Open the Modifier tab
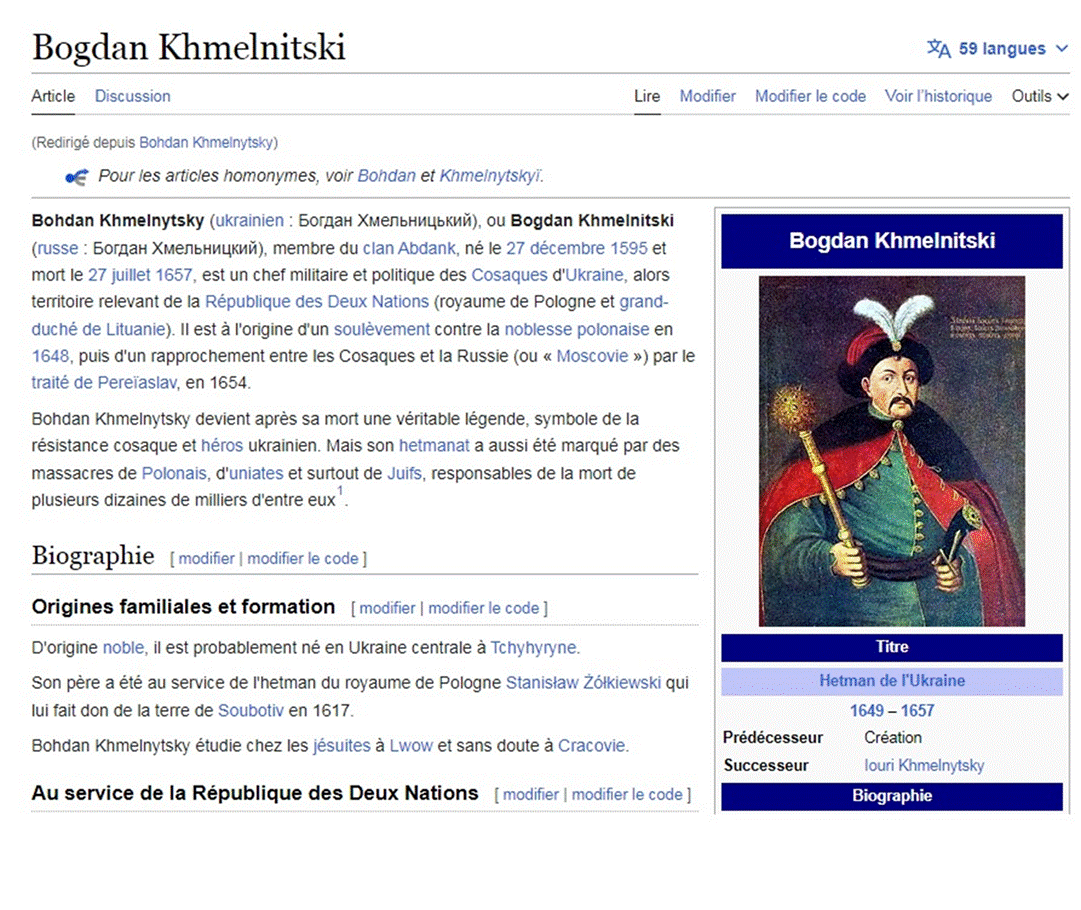 coord(707,96)
